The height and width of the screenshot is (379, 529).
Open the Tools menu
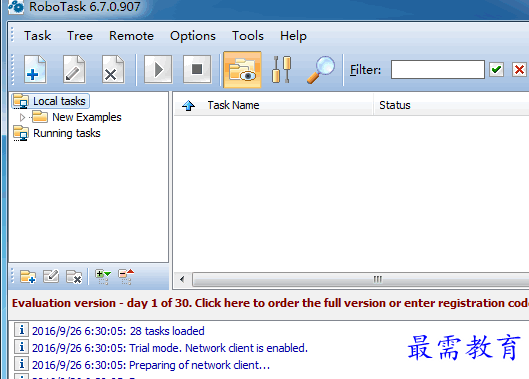tap(248, 36)
